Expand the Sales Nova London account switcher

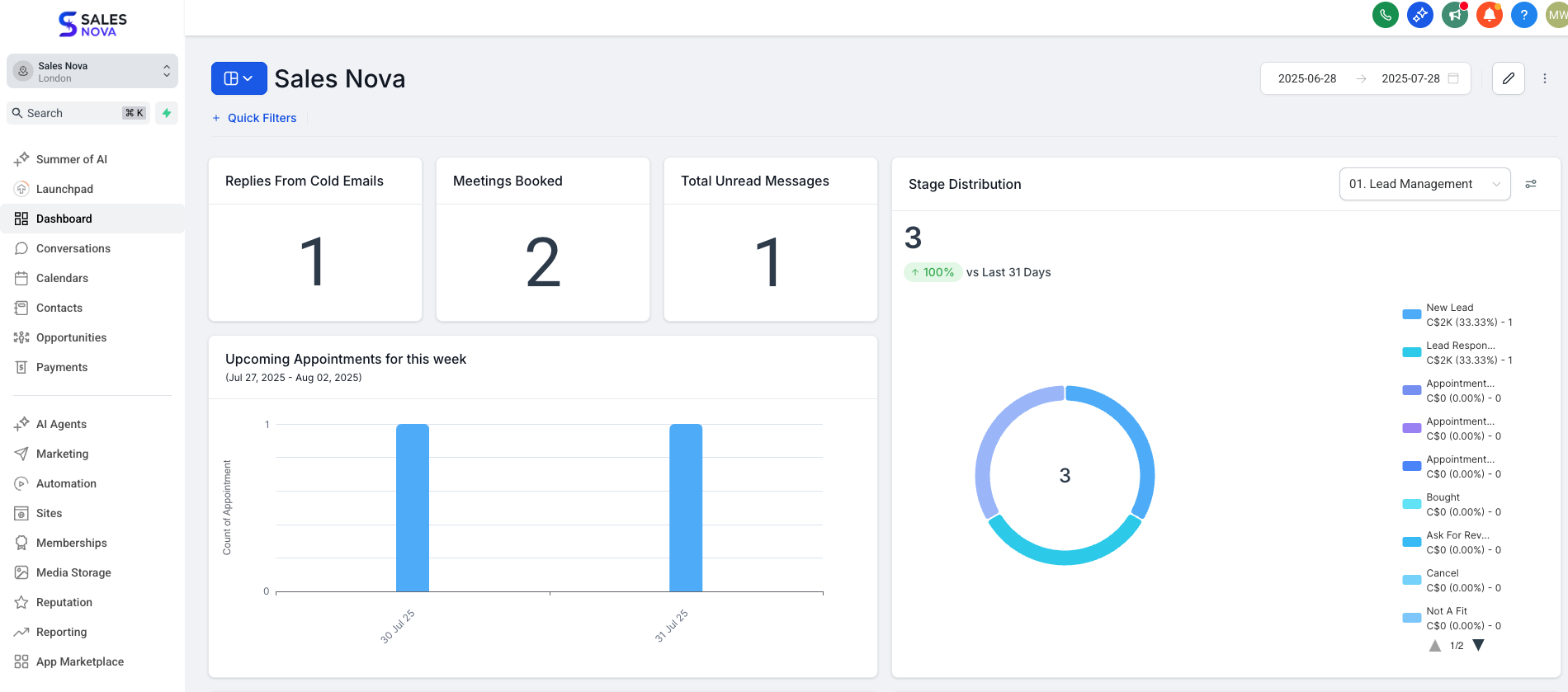click(x=92, y=72)
